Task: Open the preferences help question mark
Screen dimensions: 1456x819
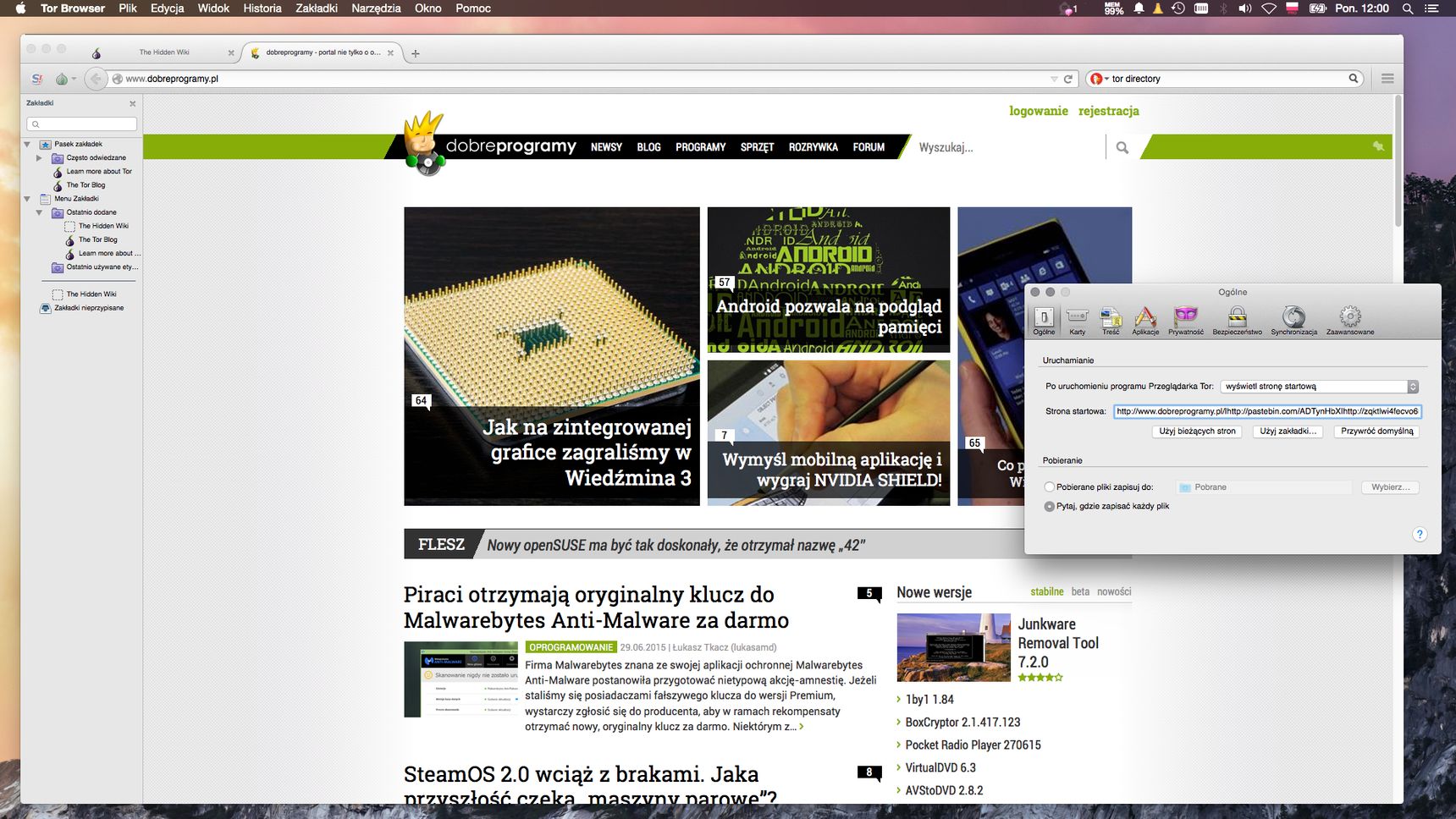Action: 1420,534
